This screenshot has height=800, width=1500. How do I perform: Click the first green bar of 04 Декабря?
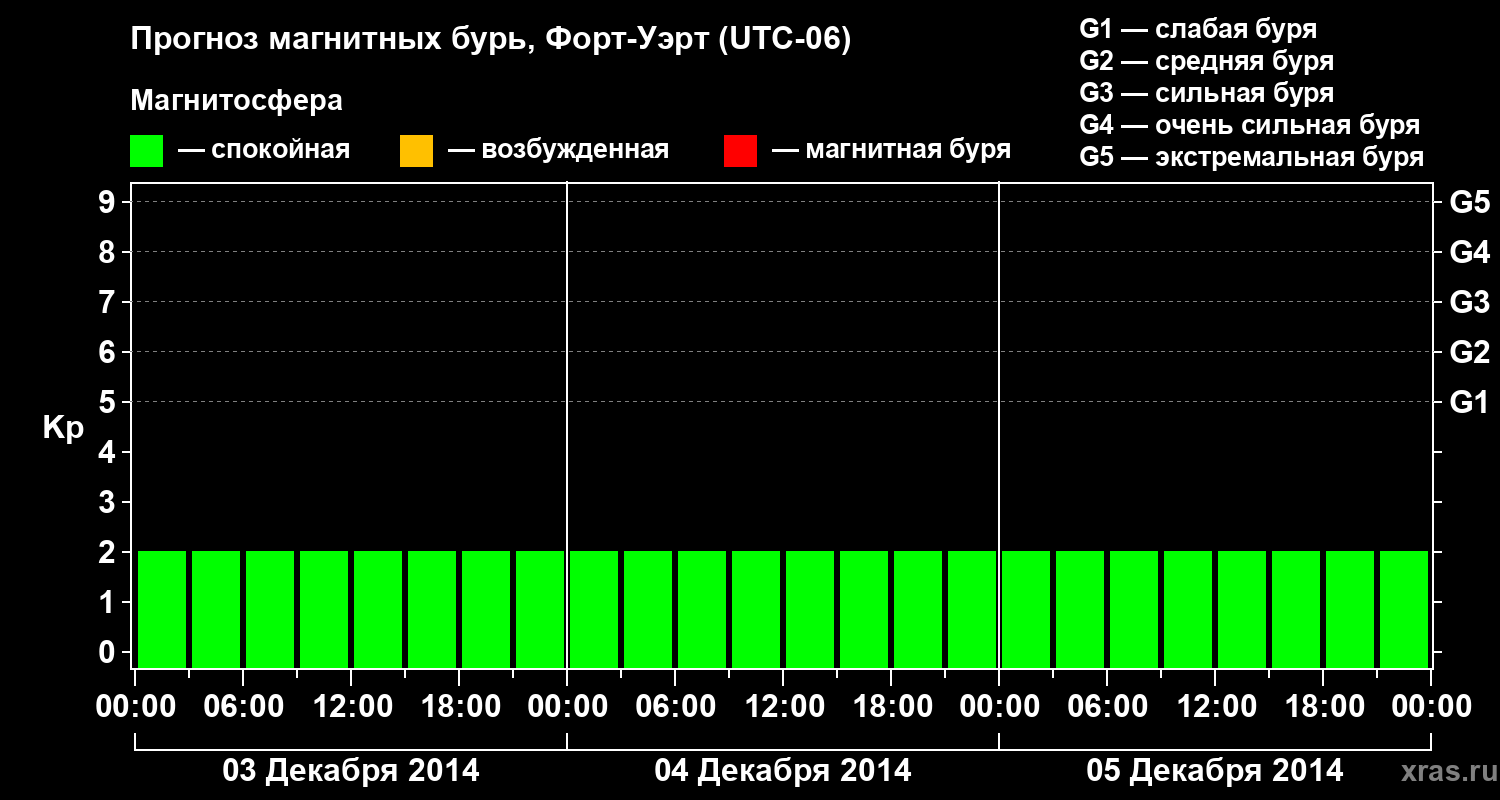(x=594, y=609)
